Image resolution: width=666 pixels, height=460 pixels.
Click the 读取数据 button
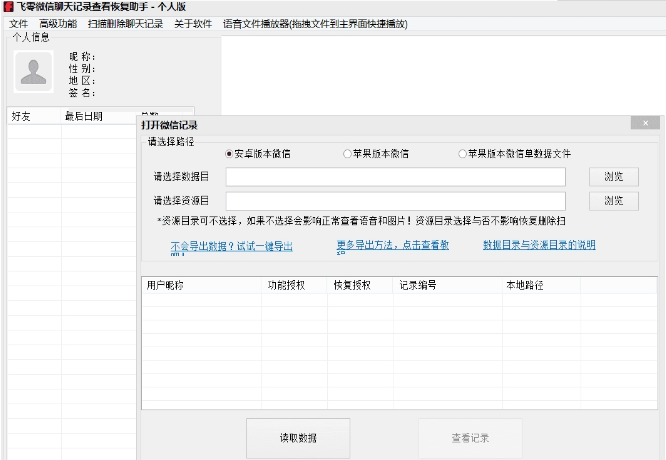tap(298, 438)
